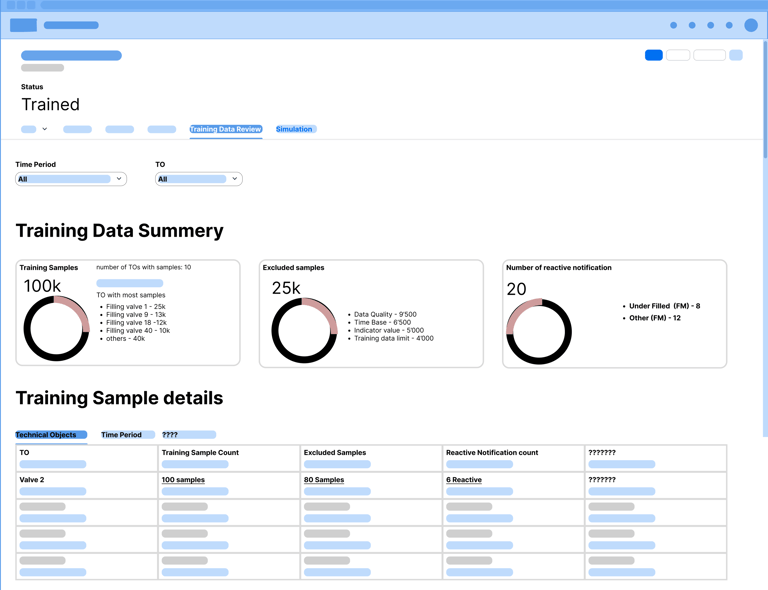Click 'Time Base - 6'500' entry
768x590 pixels.
click(x=383, y=323)
